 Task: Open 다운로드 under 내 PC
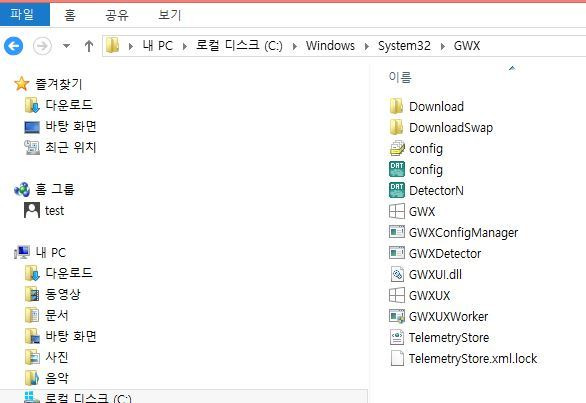point(69,273)
